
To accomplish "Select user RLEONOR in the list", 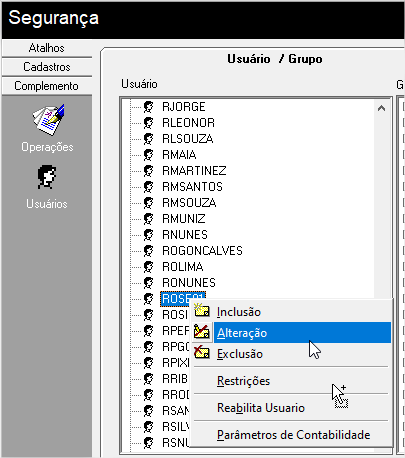I will 188,123.
